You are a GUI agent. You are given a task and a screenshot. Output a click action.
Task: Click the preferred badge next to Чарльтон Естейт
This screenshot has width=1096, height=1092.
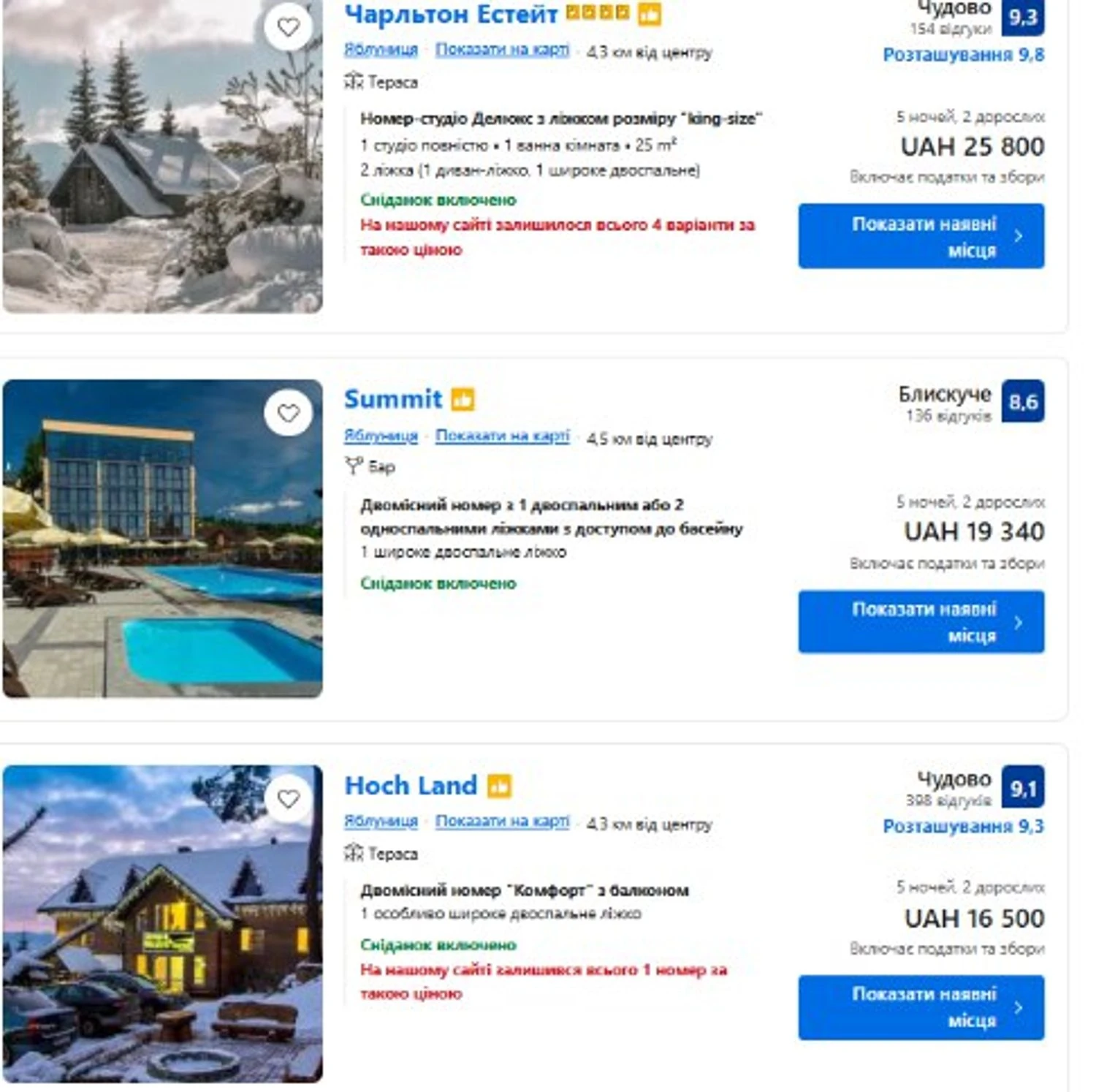pos(650,14)
